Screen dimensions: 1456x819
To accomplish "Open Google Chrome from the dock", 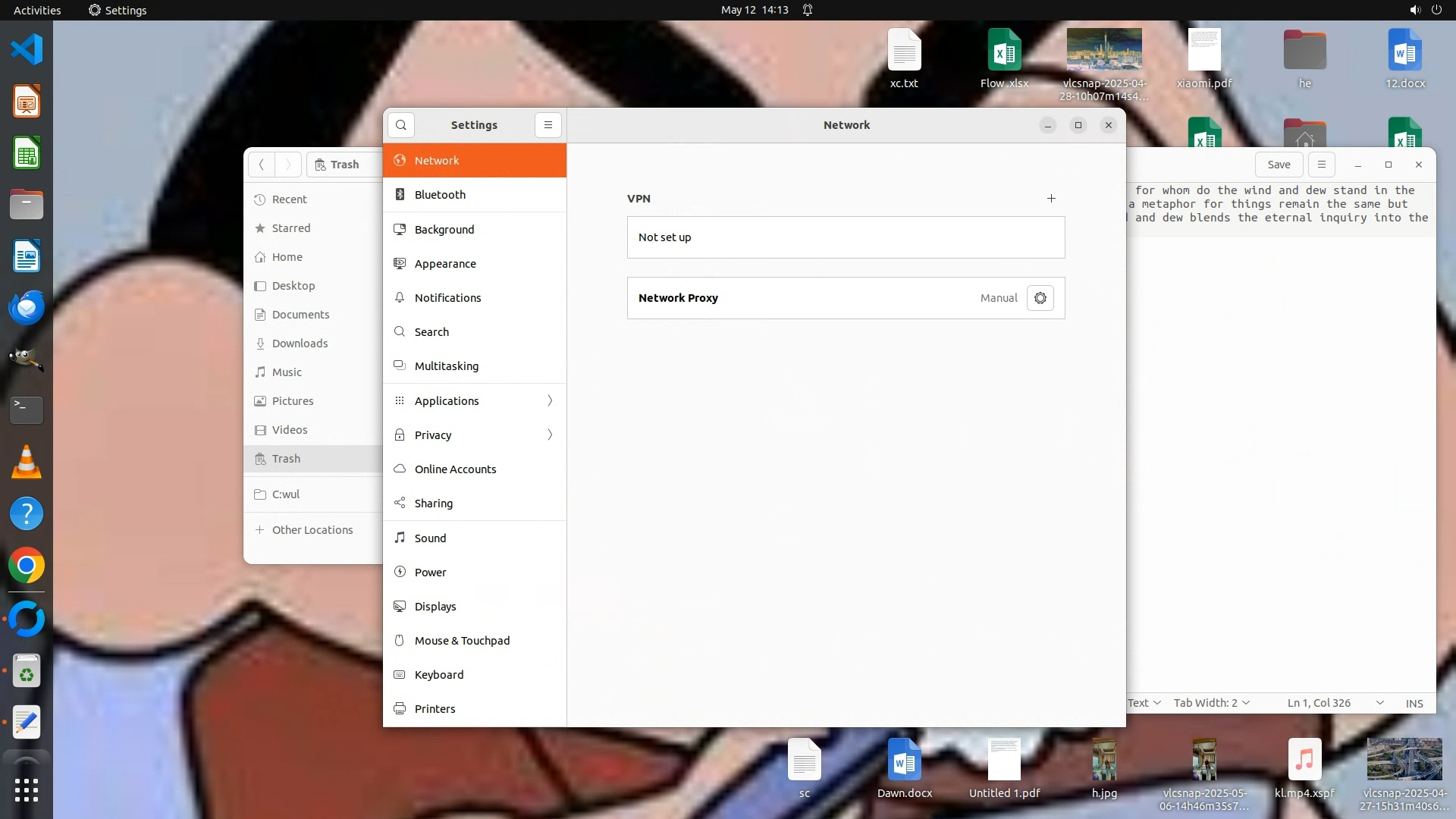I will pos(27,566).
